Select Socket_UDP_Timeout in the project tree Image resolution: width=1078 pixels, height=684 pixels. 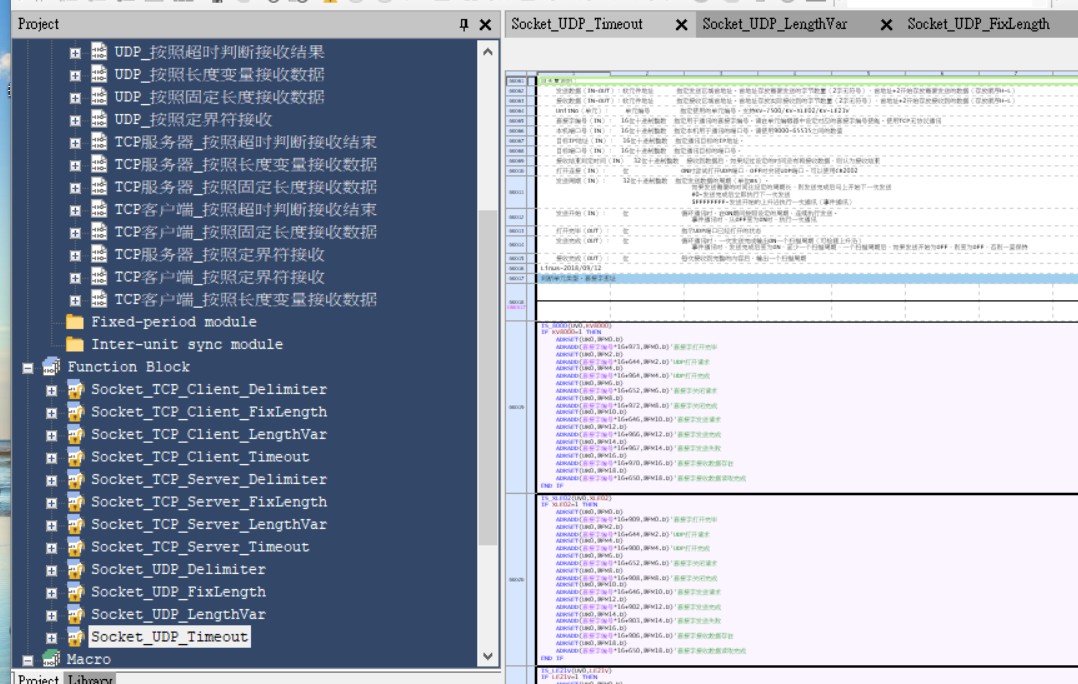click(x=169, y=637)
